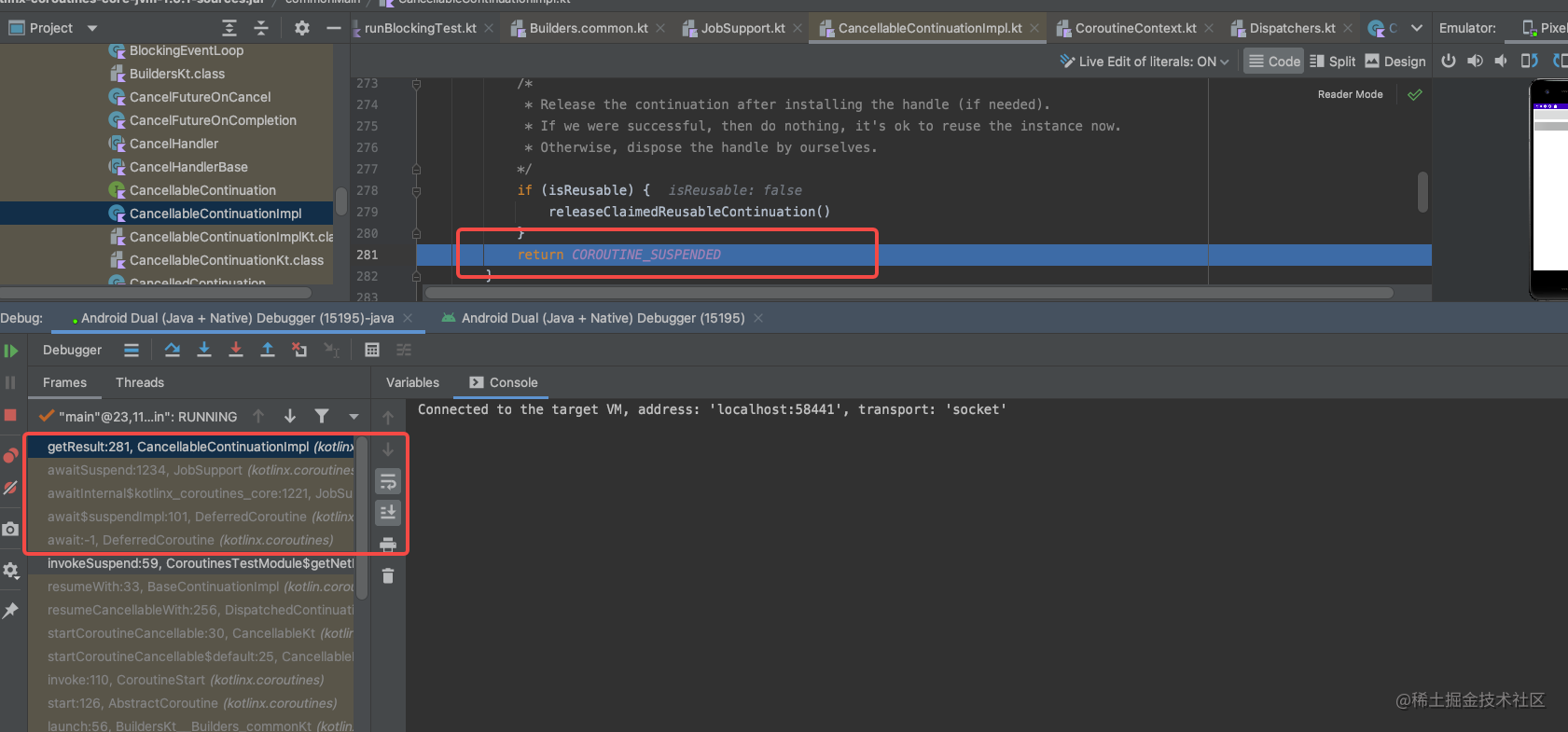Select frame resumeWith:33, BaseContinuationImpl
Screen dimensions: 1568x732
(x=190, y=587)
